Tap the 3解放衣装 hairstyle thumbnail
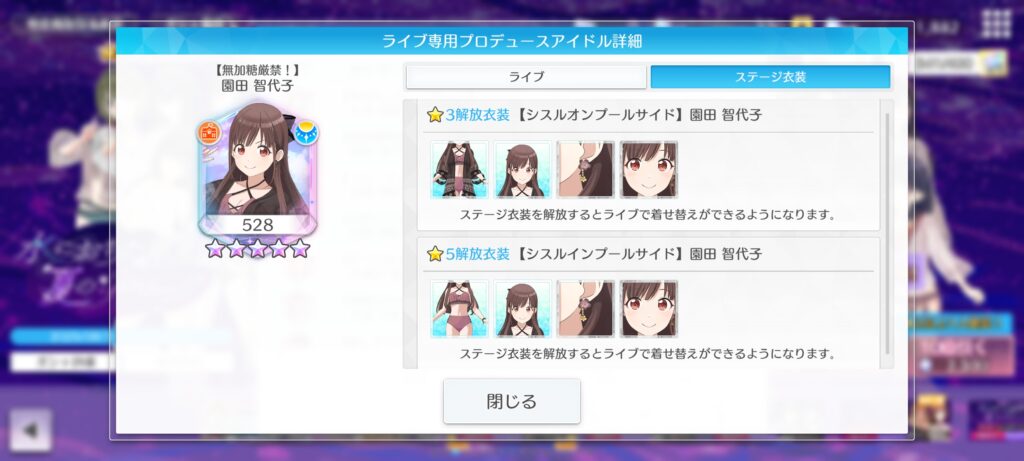The height and width of the screenshot is (461, 1024). click(522, 169)
